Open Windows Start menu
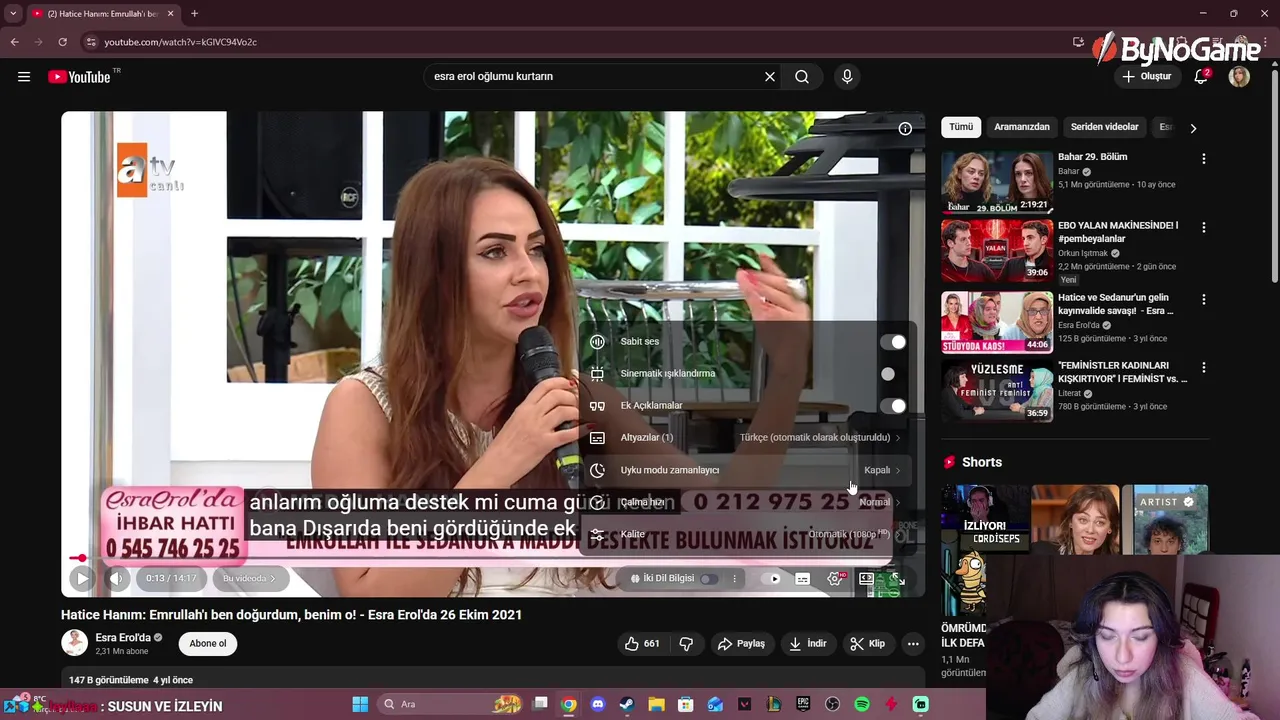The width and height of the screenshot is (1280, 720). (x=360, y=704)
